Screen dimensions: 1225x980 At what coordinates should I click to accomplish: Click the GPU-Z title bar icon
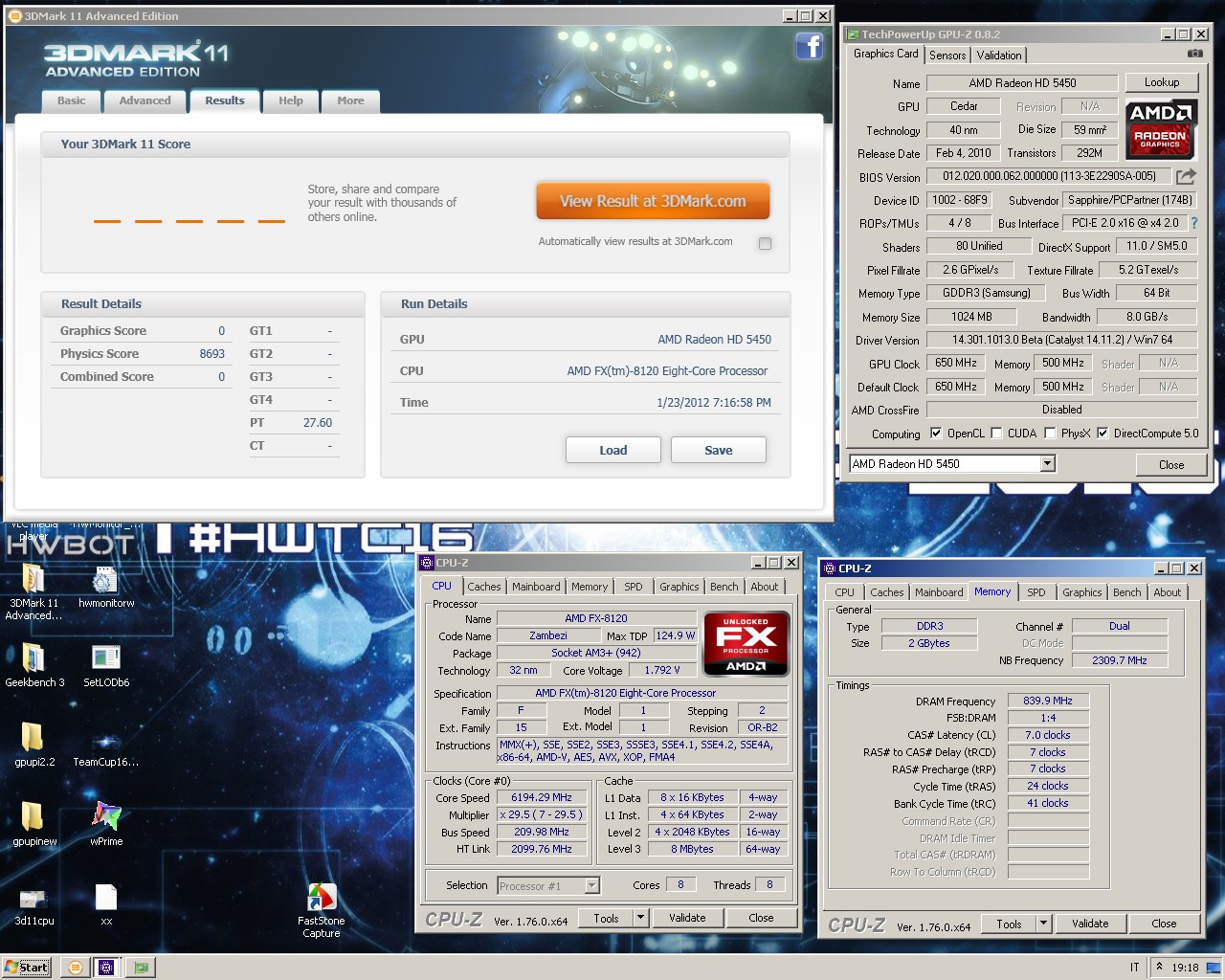click(853, 34)
